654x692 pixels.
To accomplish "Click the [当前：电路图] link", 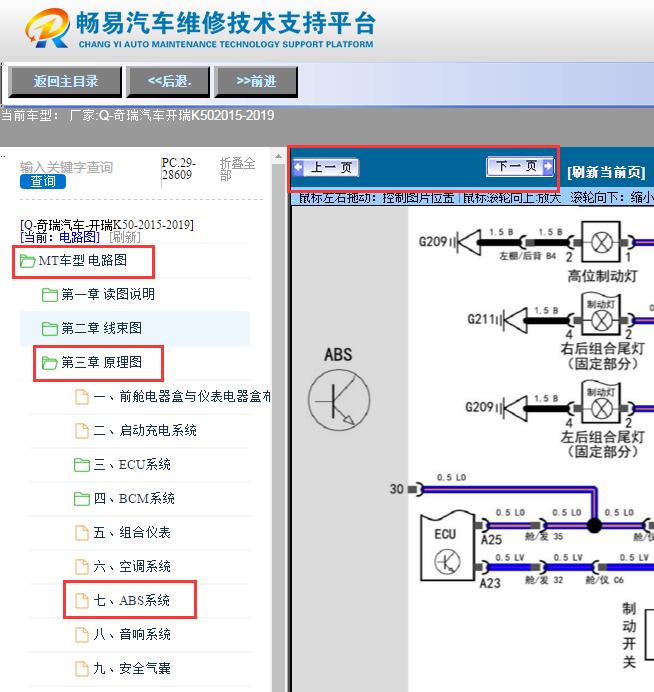I will point(60,237).
